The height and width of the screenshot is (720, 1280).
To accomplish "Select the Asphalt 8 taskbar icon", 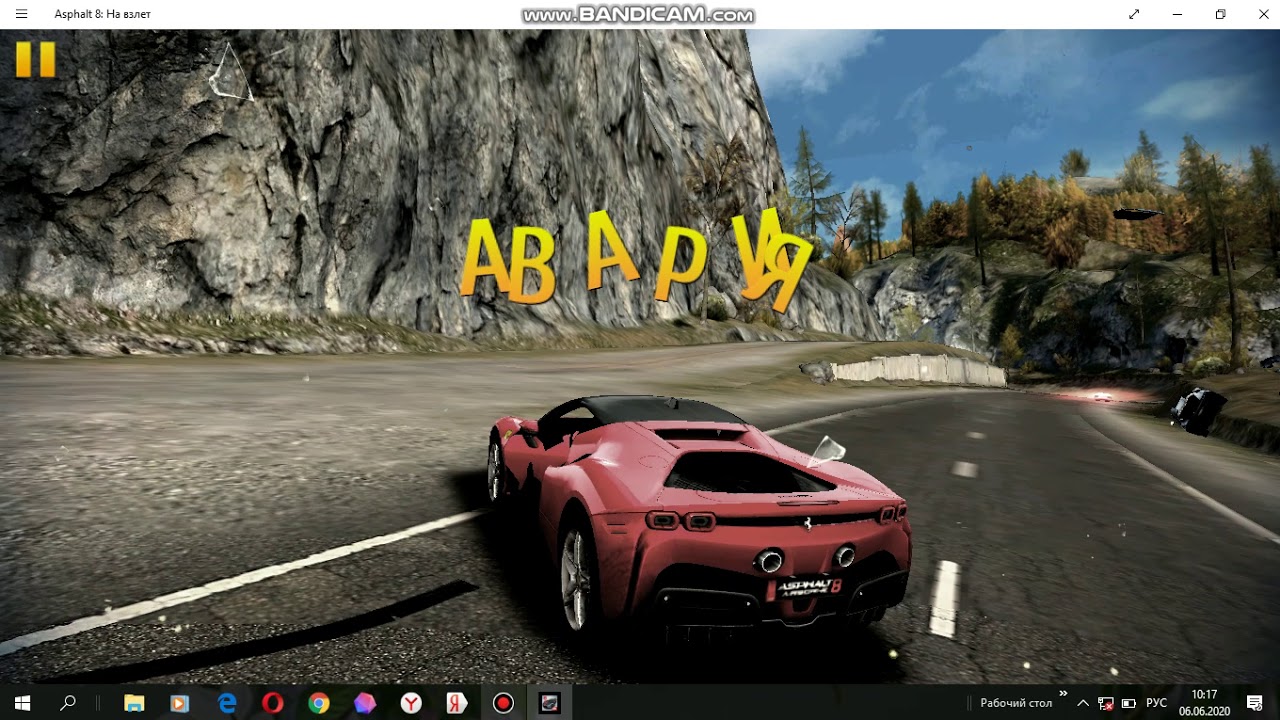I will [x=549, y=703].
